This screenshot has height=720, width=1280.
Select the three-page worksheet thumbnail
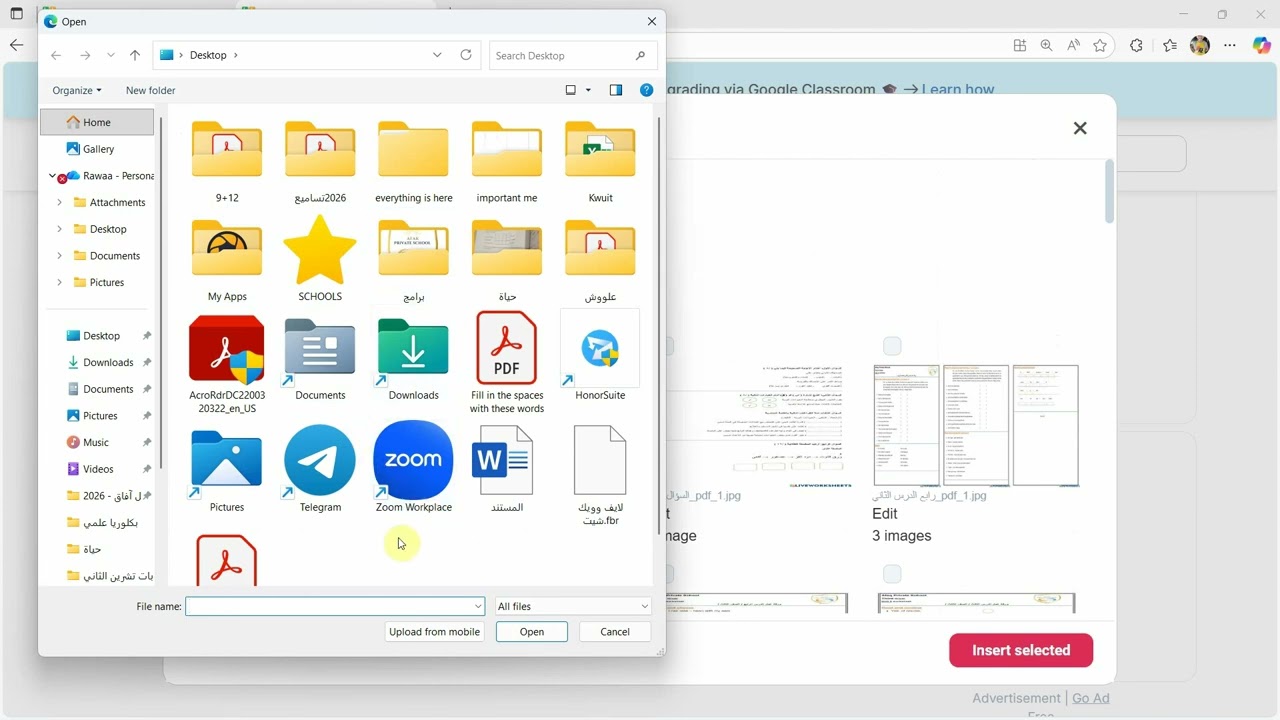pyautogui.click(x=976, y=425)
